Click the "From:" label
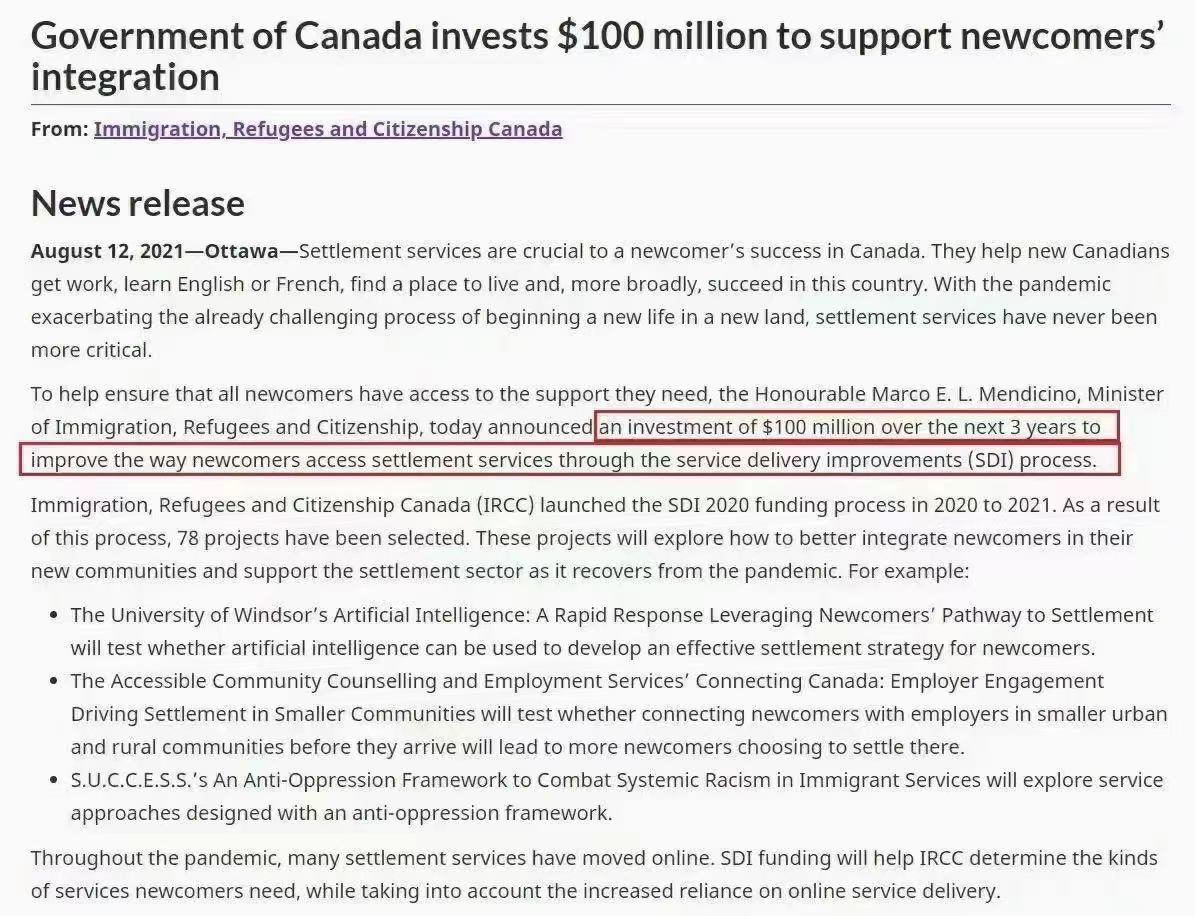The image size is (1195, 916). (58, 129)
